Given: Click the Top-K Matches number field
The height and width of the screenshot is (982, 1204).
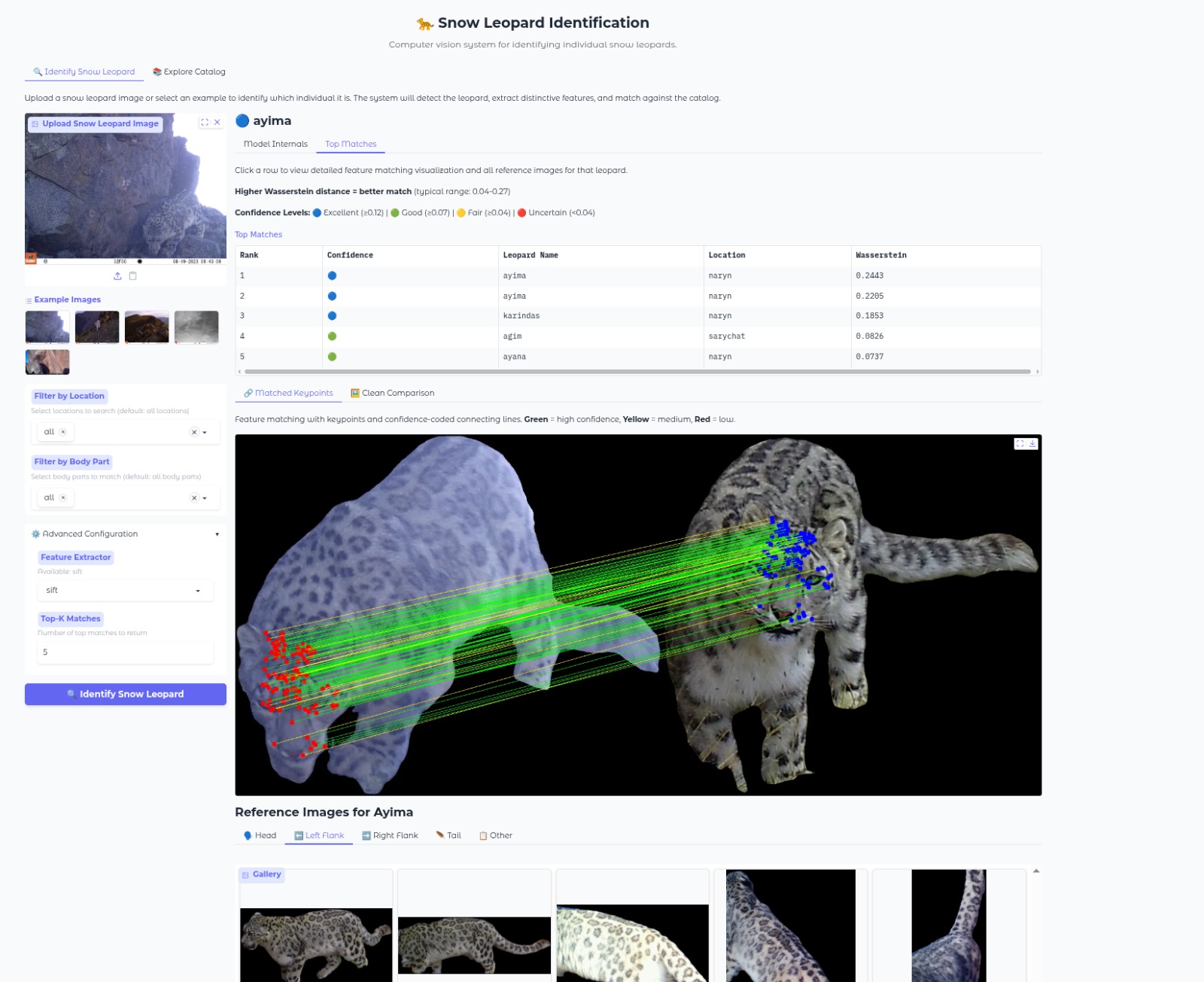Looking at the screenshot, I should pos(125,652).
